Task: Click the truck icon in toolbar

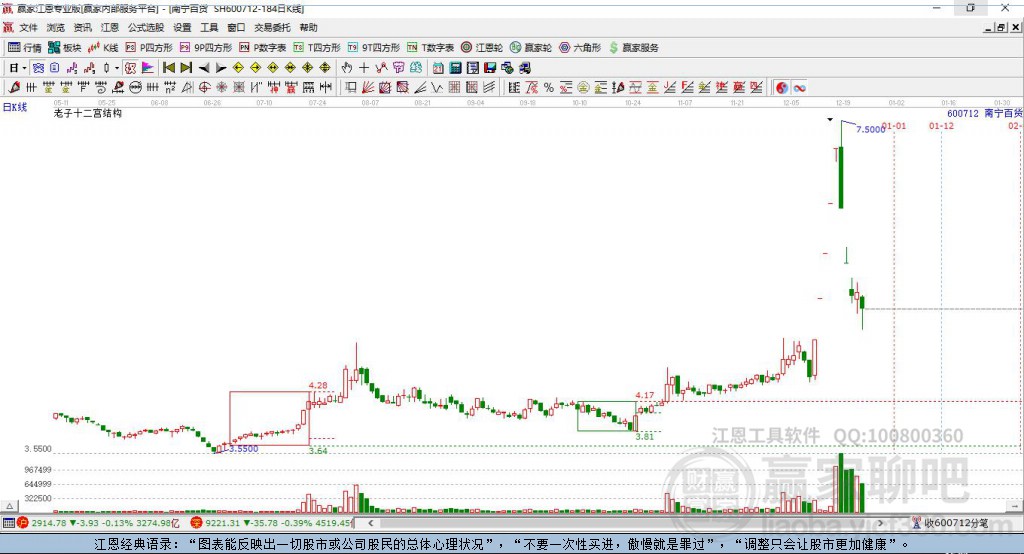Action: pos(524,68)
